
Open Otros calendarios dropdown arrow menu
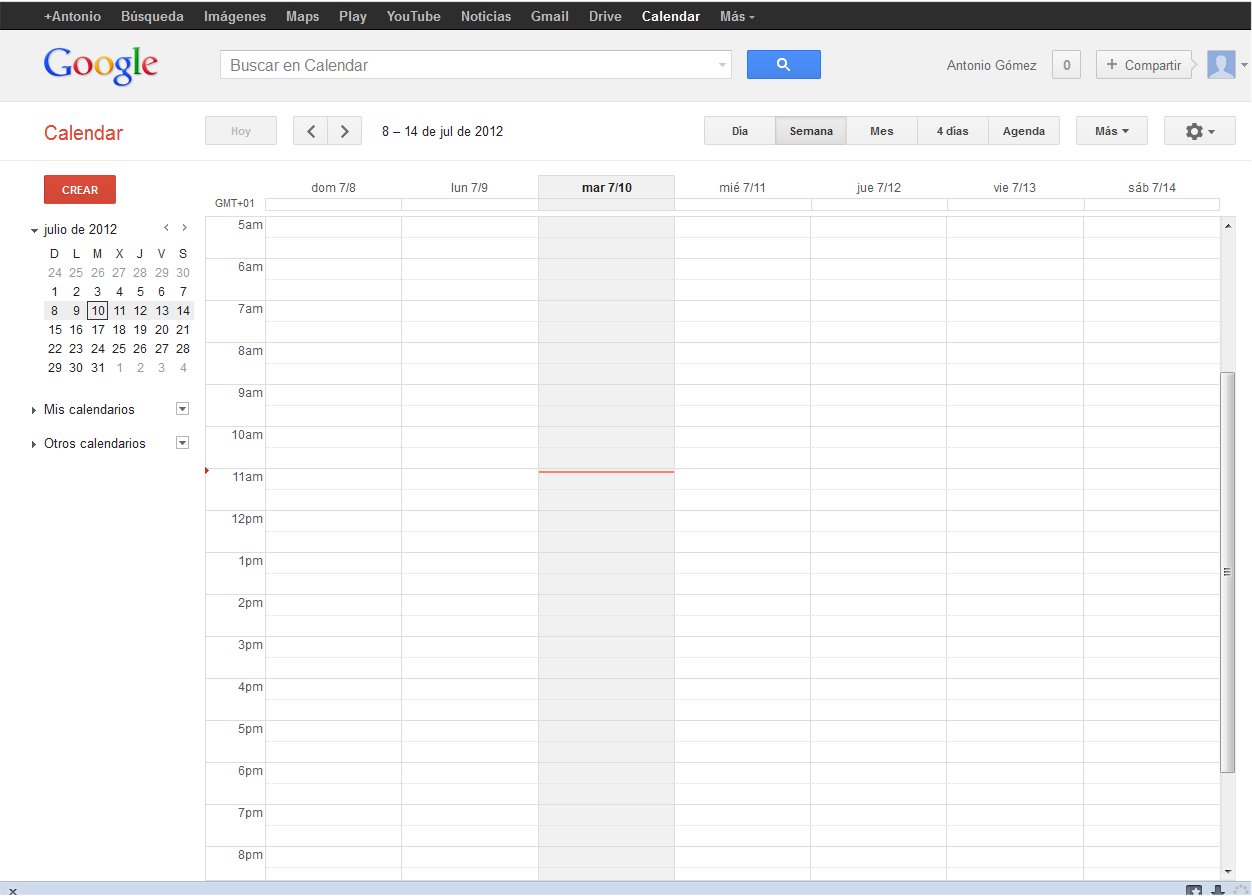182,443
